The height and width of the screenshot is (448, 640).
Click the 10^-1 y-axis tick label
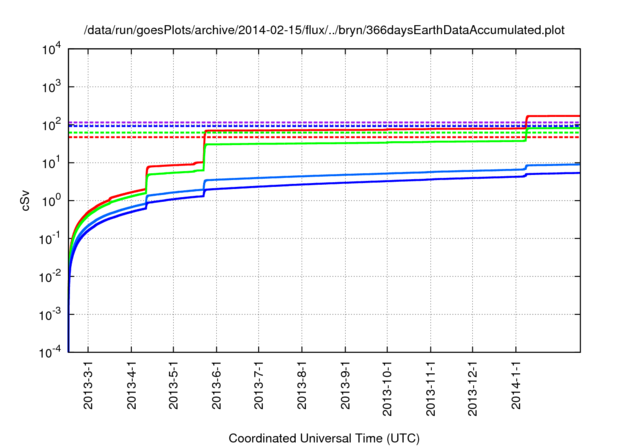pos(50,239)
